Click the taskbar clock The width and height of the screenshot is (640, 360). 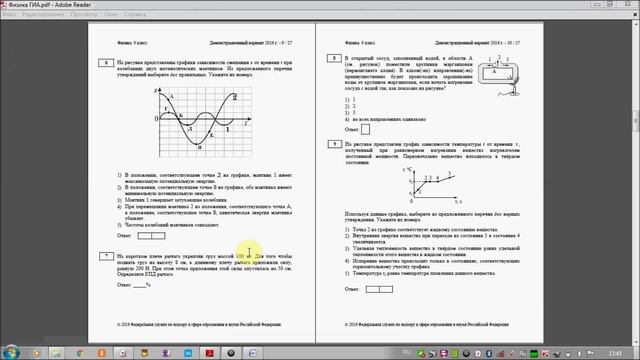point(615,353)
